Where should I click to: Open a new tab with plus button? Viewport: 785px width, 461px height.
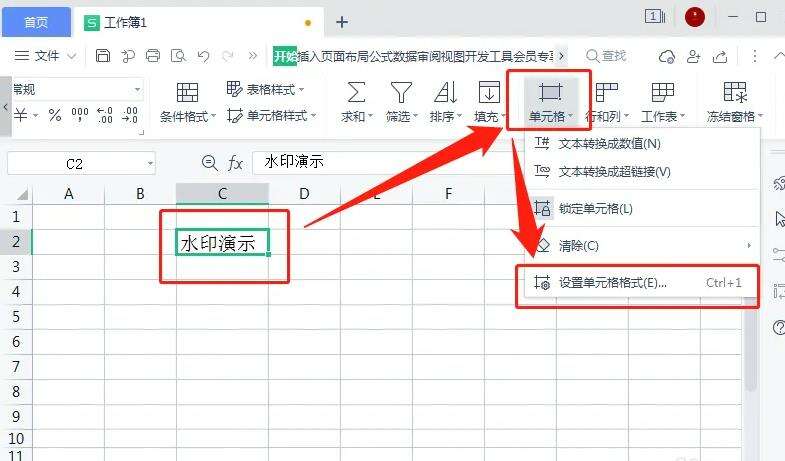pyautogui.click(x=342, y=22)
